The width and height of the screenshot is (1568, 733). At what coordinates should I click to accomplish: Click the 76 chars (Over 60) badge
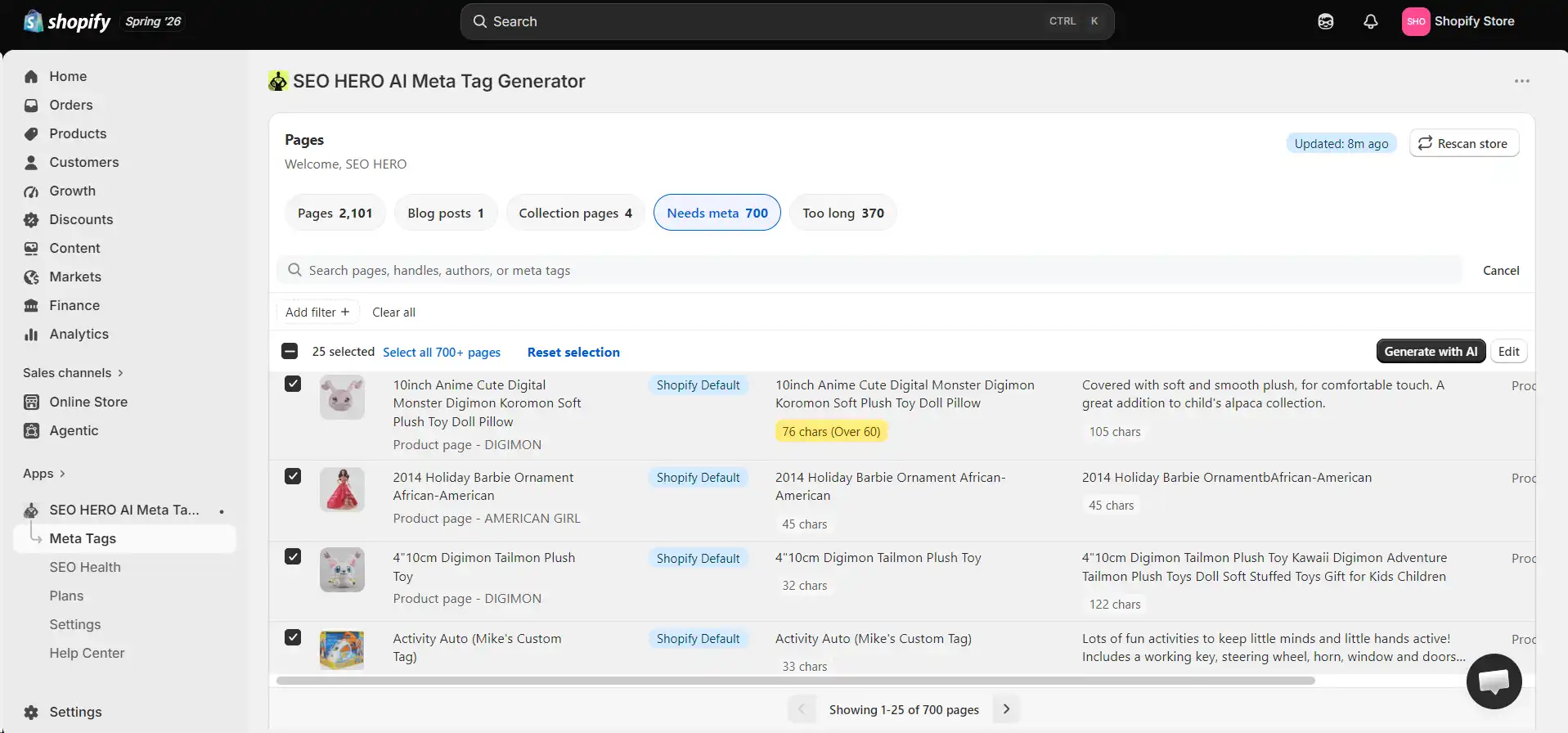[831, 431]
